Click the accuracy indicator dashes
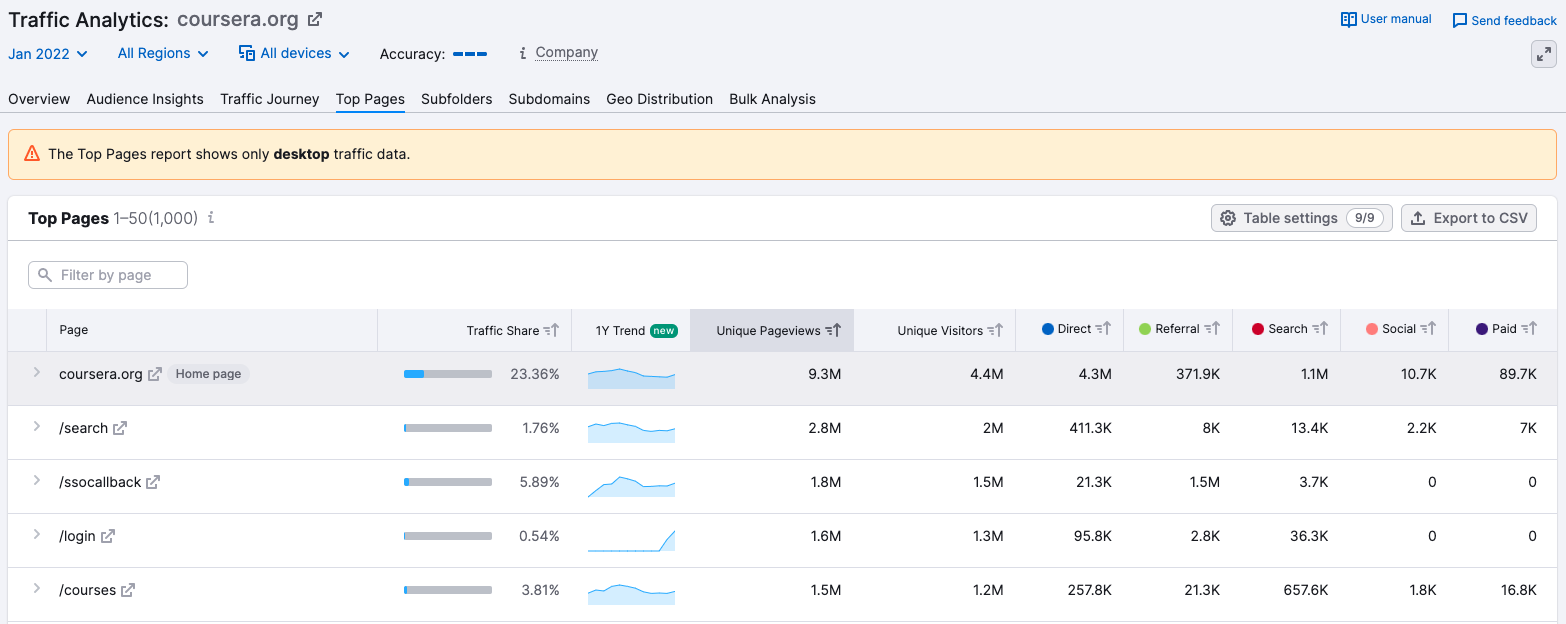The height and width of the screenshot is (624, 1566). (x=470, y=54)
